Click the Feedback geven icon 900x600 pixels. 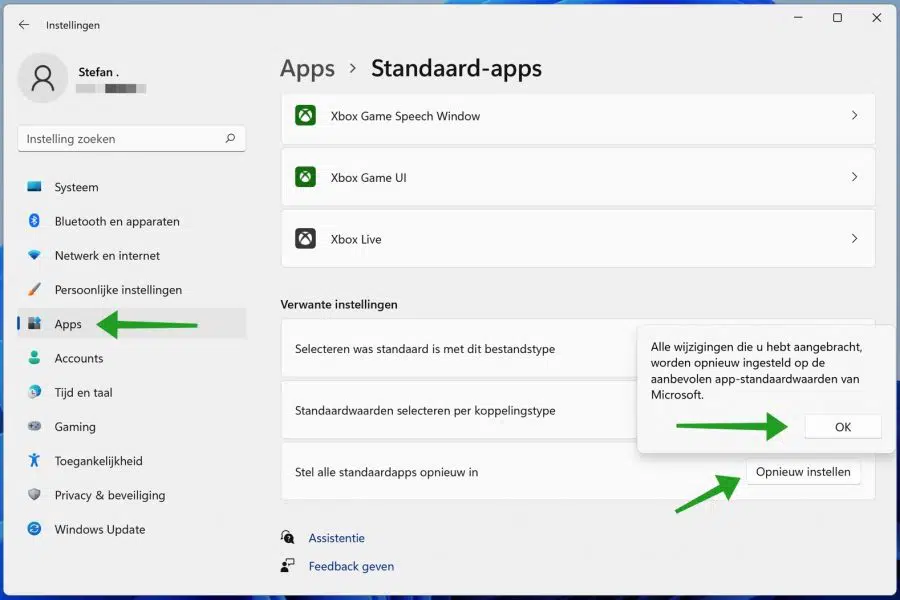coord(288,566)
